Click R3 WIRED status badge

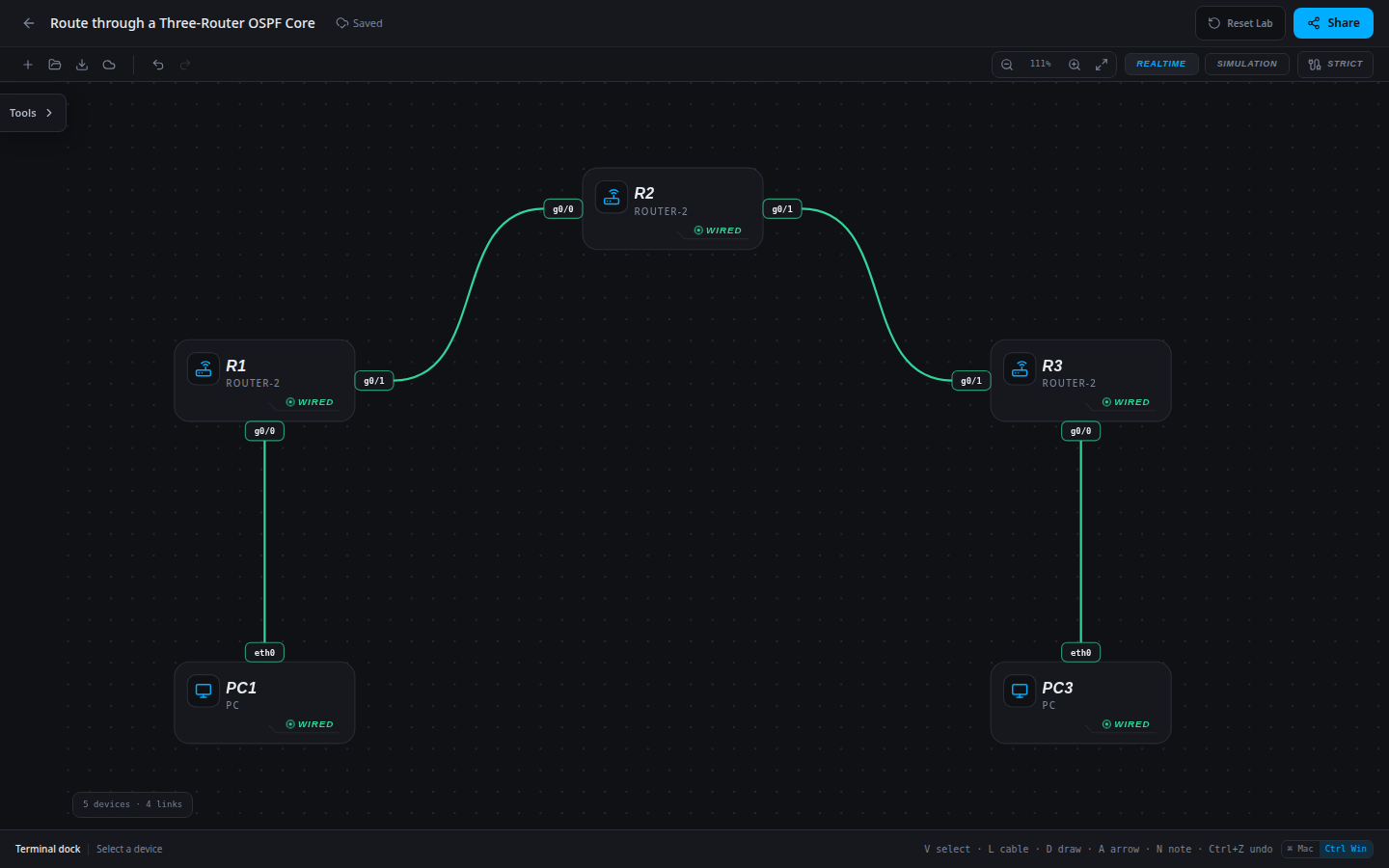[x=1126, y=402]
